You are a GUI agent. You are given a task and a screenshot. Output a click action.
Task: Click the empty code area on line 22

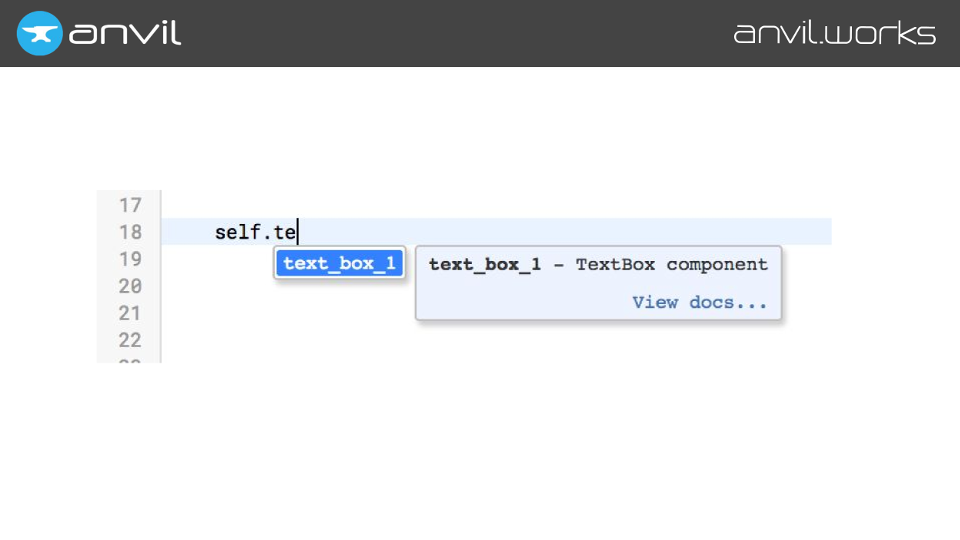coord(500,340)
